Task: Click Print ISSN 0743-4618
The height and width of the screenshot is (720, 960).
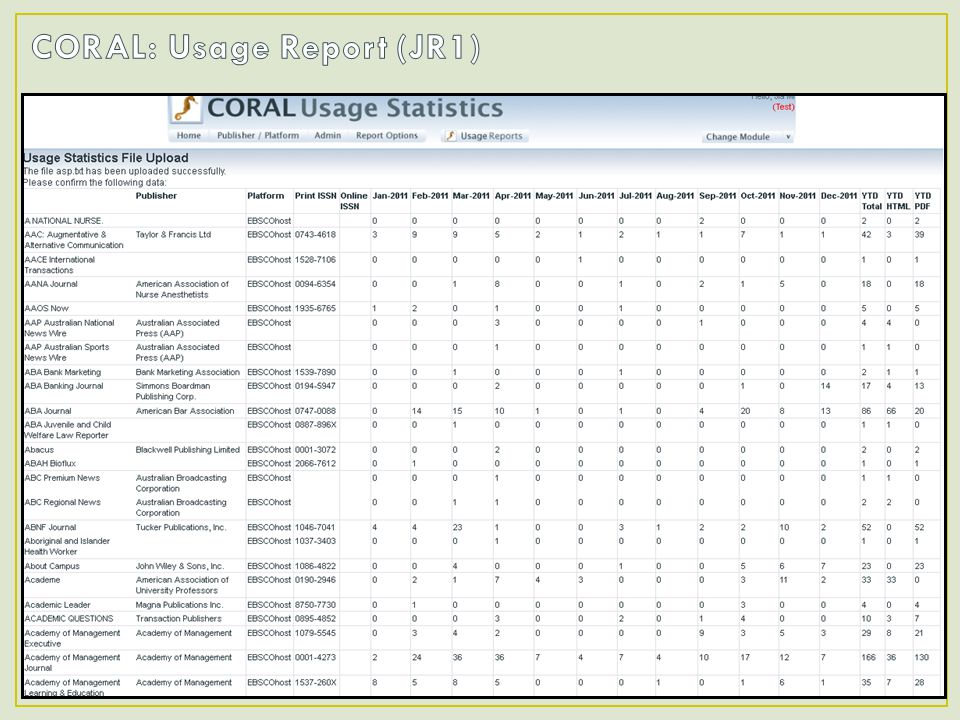Action: pos(315,234)
